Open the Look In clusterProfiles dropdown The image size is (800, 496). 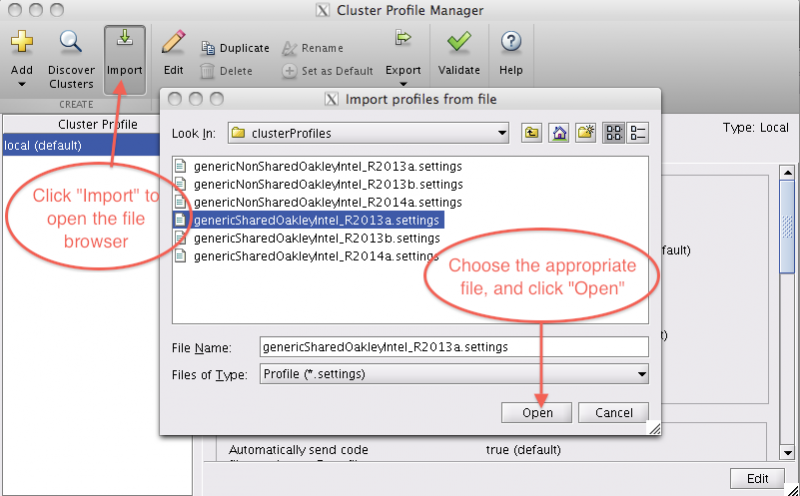click(368, 133)
